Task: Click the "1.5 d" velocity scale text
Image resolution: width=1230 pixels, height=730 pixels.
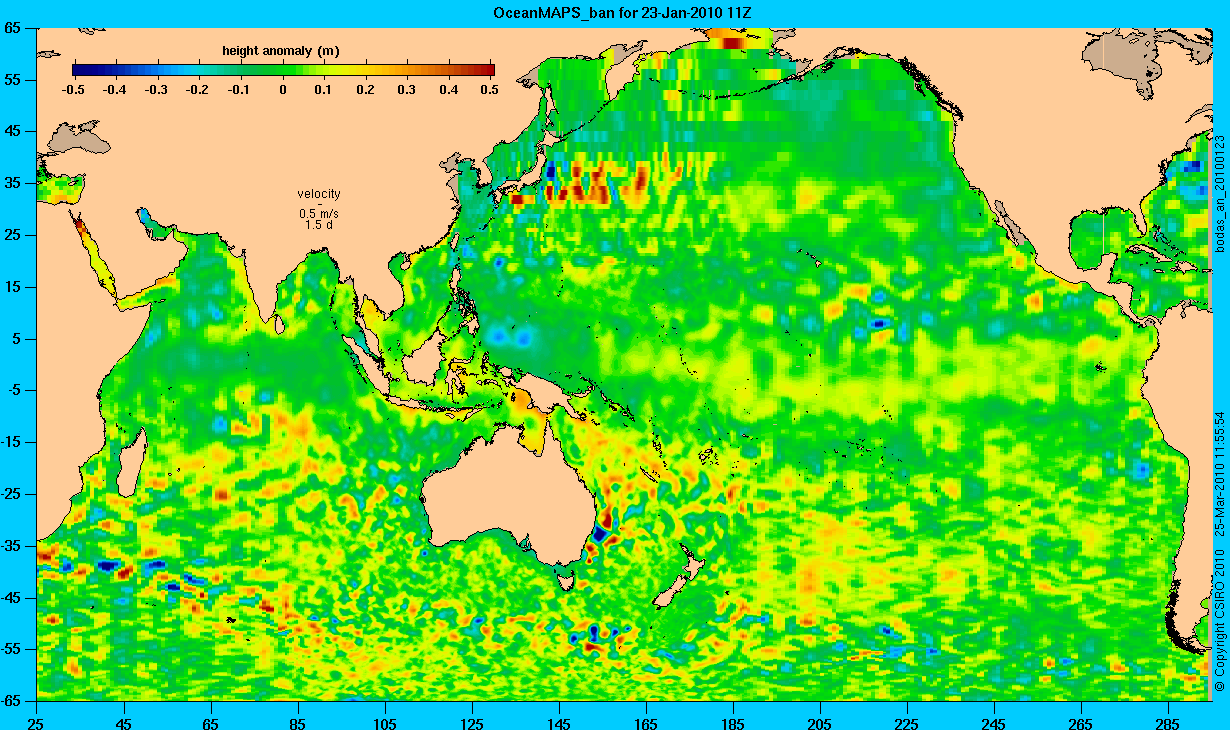Action: point(319,225)
